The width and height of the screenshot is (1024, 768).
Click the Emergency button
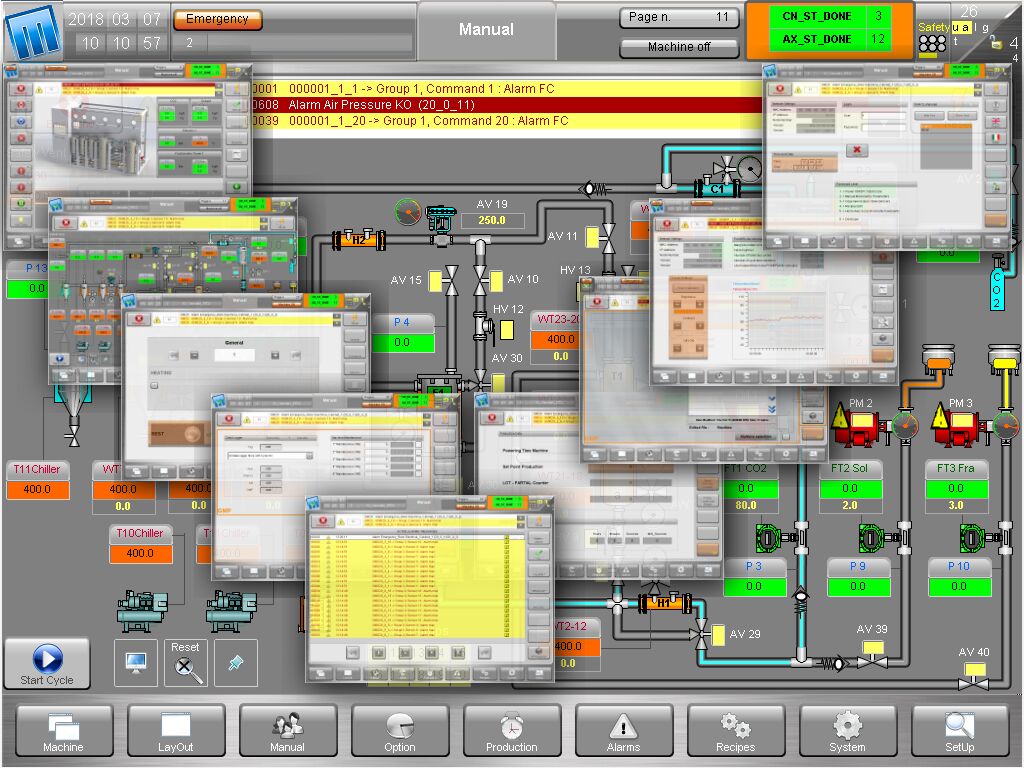[217, 20]
